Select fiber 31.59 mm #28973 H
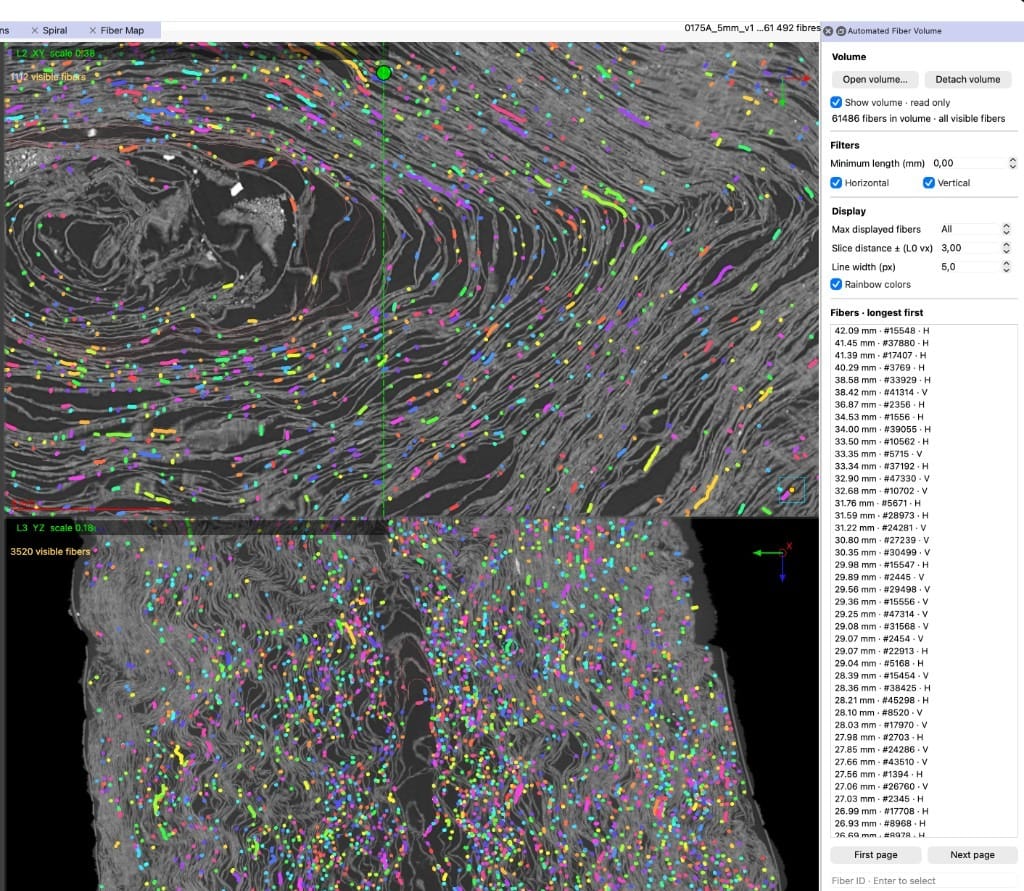The height and width of the screenshot is (891, 1024). click(923, 515)
